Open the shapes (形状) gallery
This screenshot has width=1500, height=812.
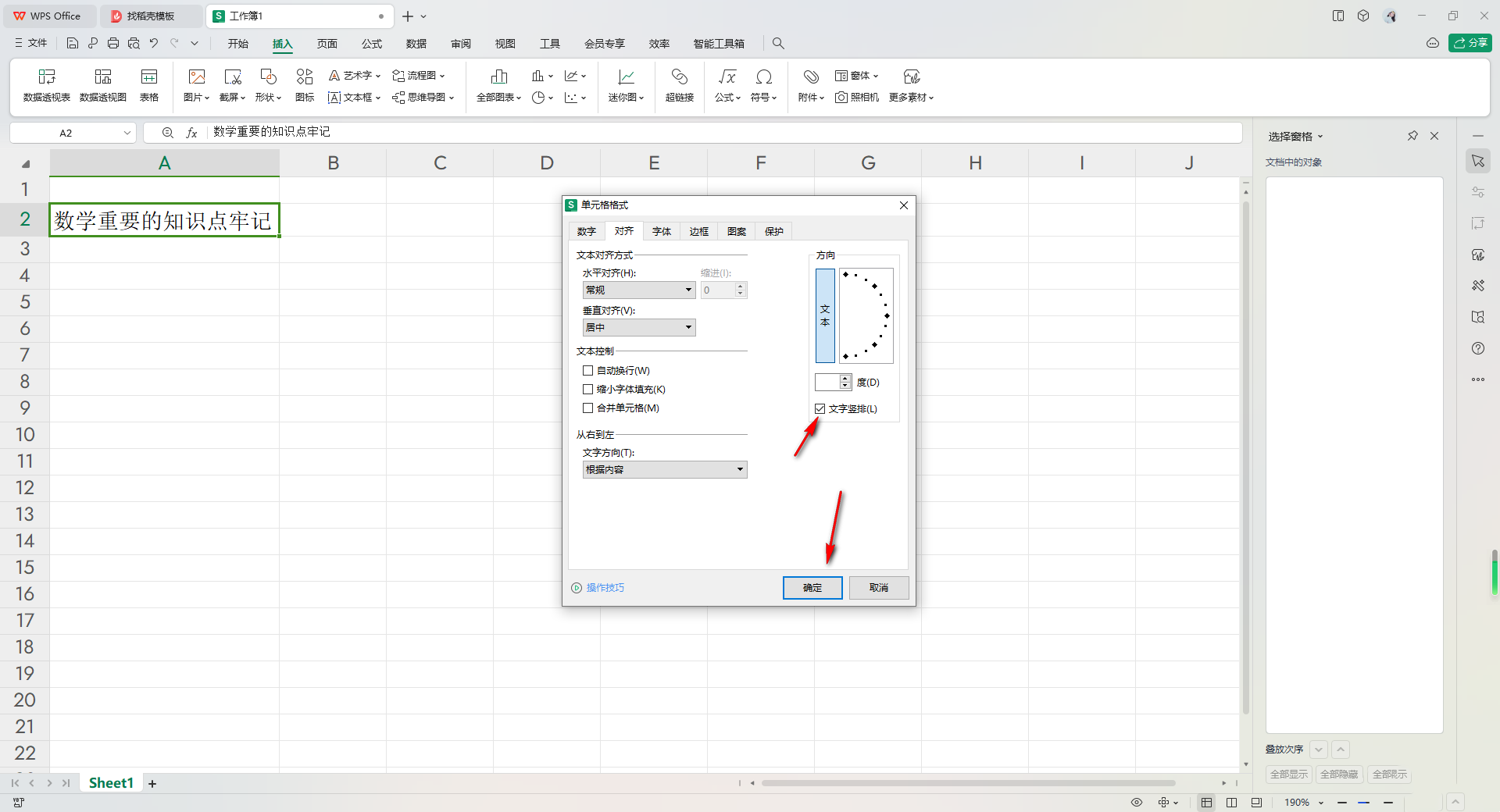click(x=268, y=85)
